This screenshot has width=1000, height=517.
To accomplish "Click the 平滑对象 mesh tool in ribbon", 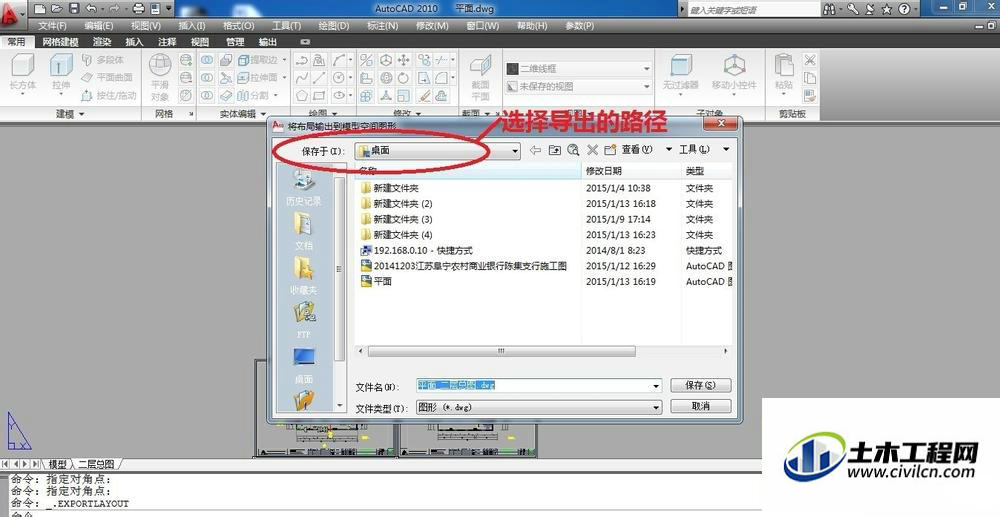I will click(x=159, y=78).
